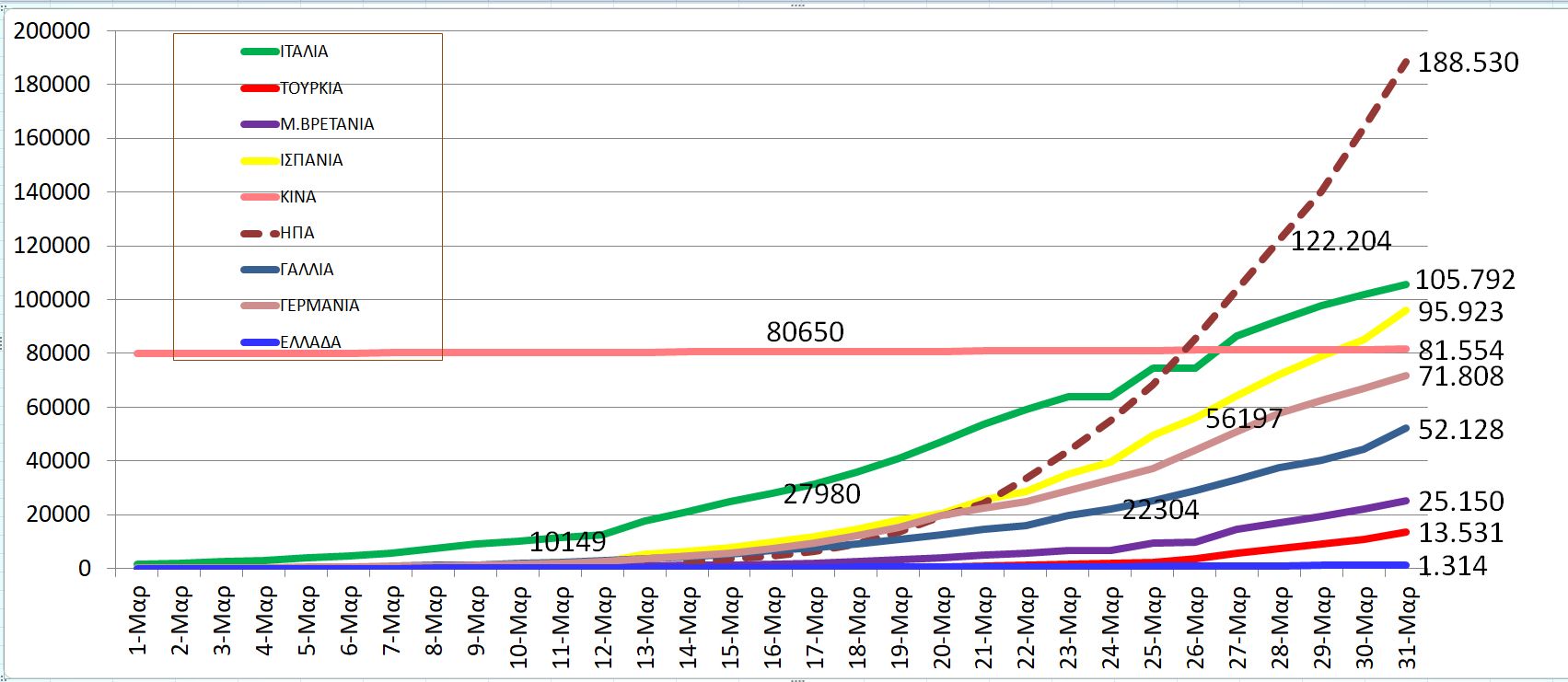
Task: Click the top-center chart resize handle
Action: (797, 5)
